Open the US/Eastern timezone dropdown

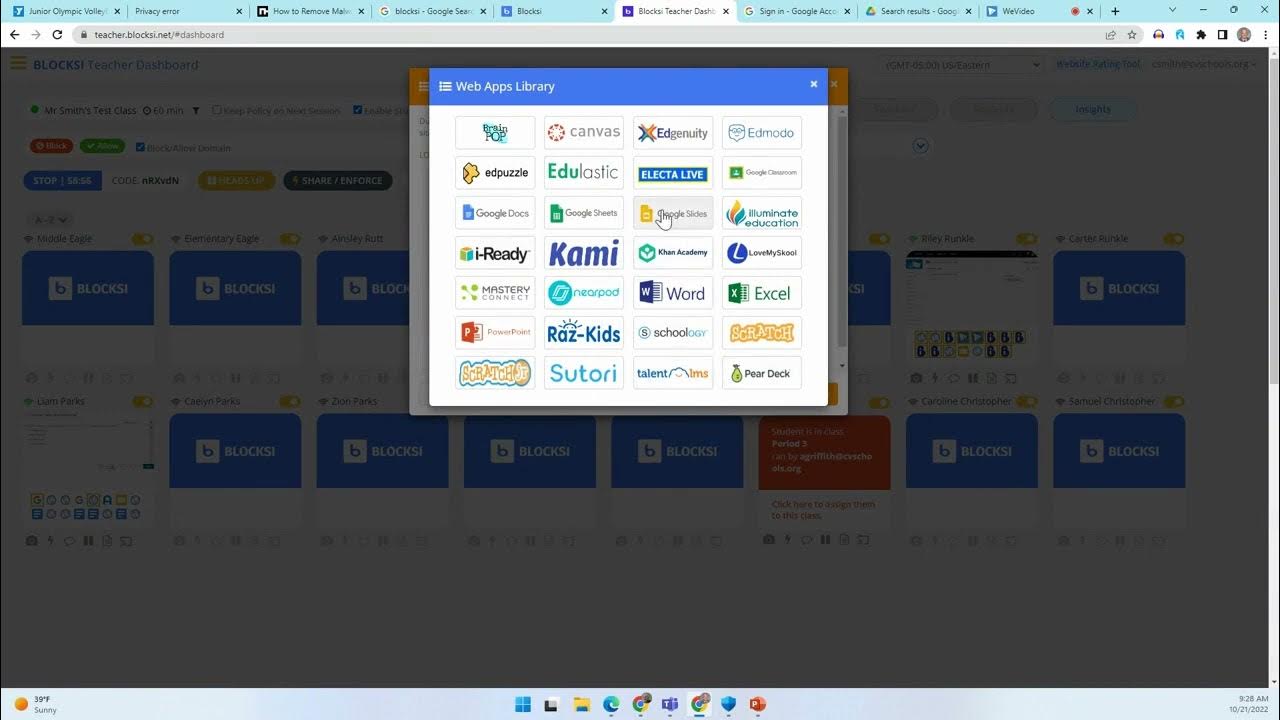(963, 64)
